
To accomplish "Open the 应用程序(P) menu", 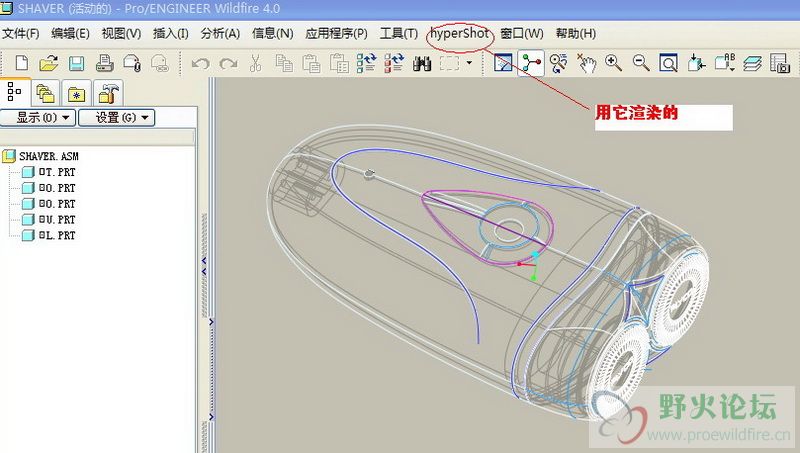I will click(x=336, y=34).
